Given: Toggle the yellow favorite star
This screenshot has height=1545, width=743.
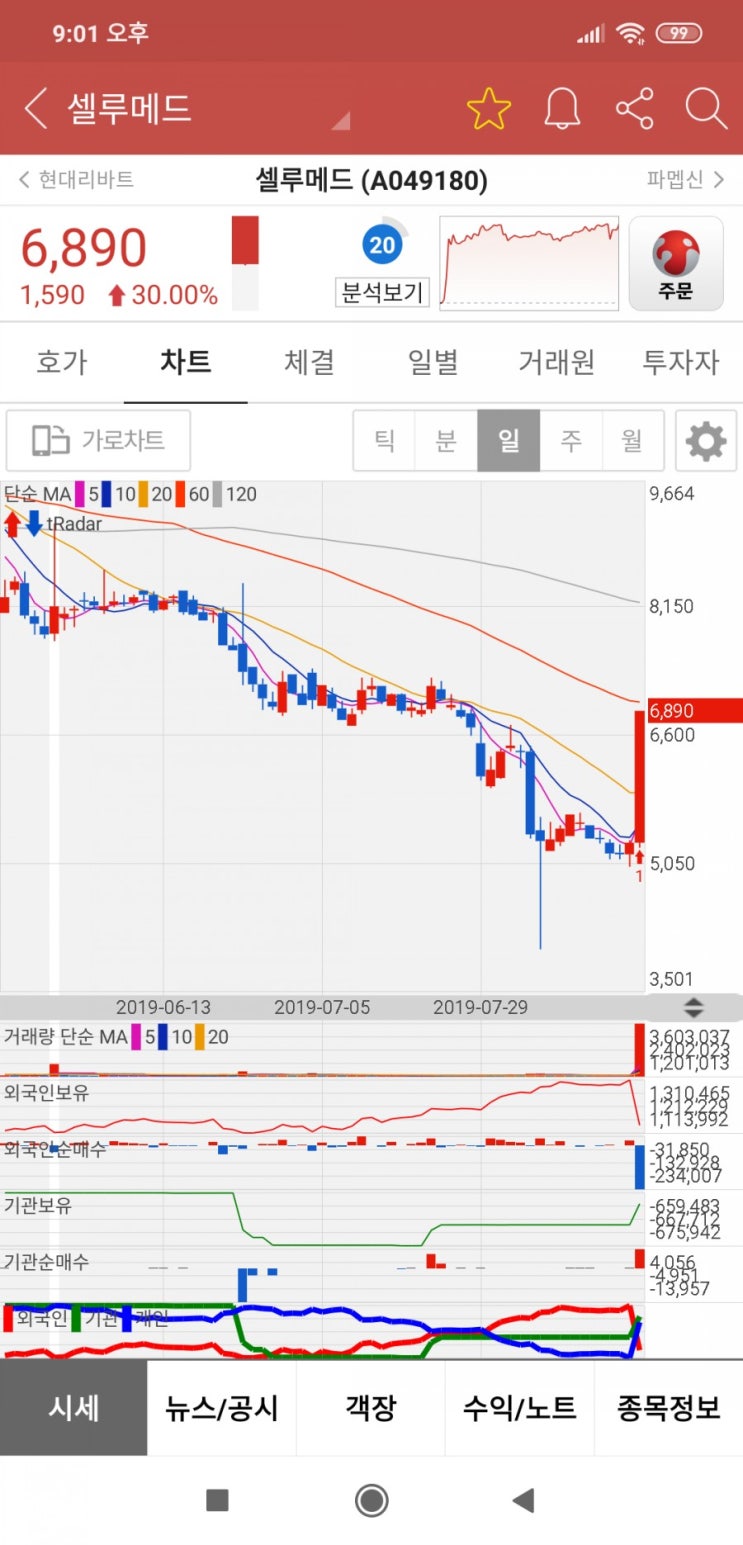Looking at the screenshot, I should click(x=488, y=108).
